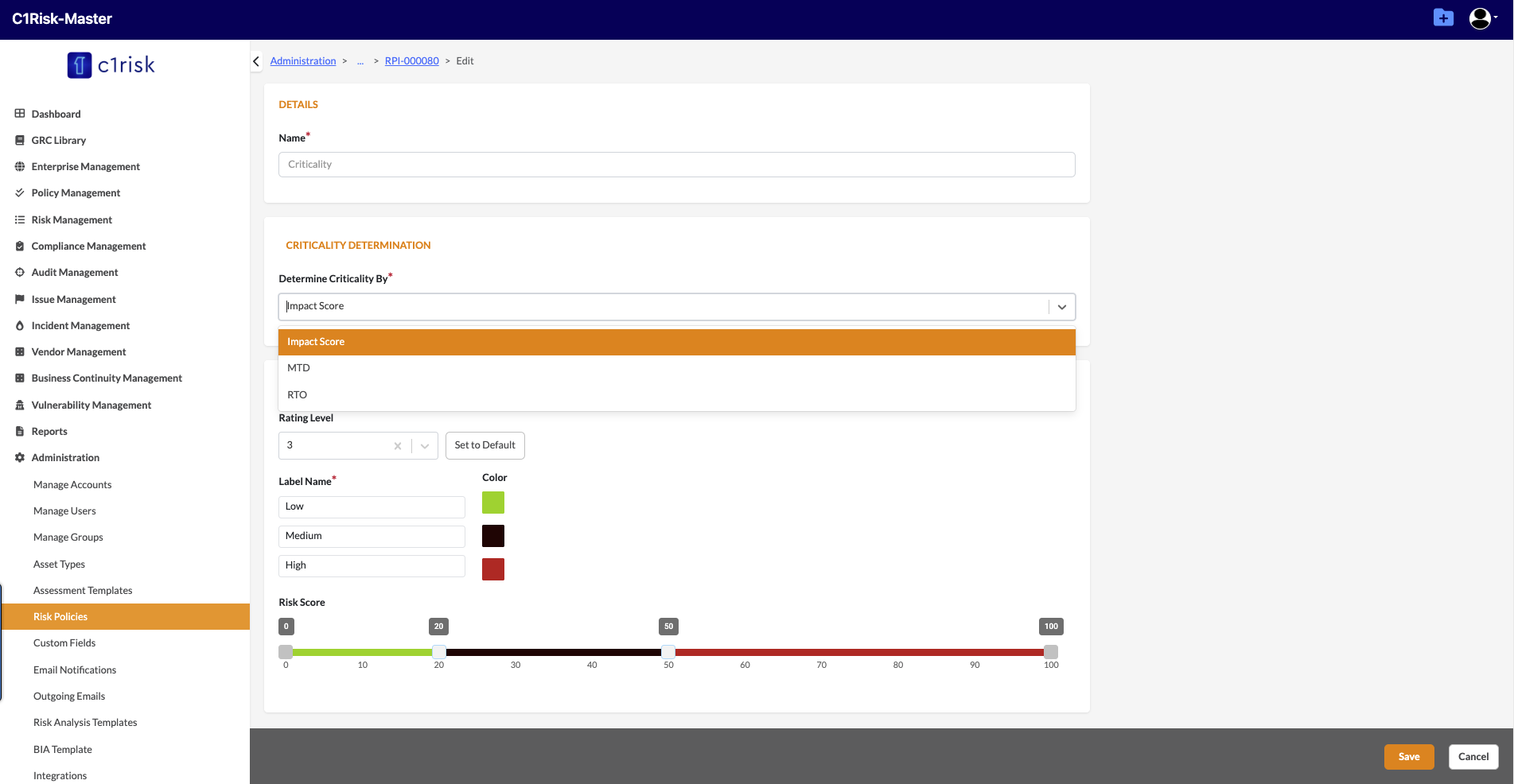Click the Save button
This screenshot has width=1514, height=784.
pos(1409,756)
